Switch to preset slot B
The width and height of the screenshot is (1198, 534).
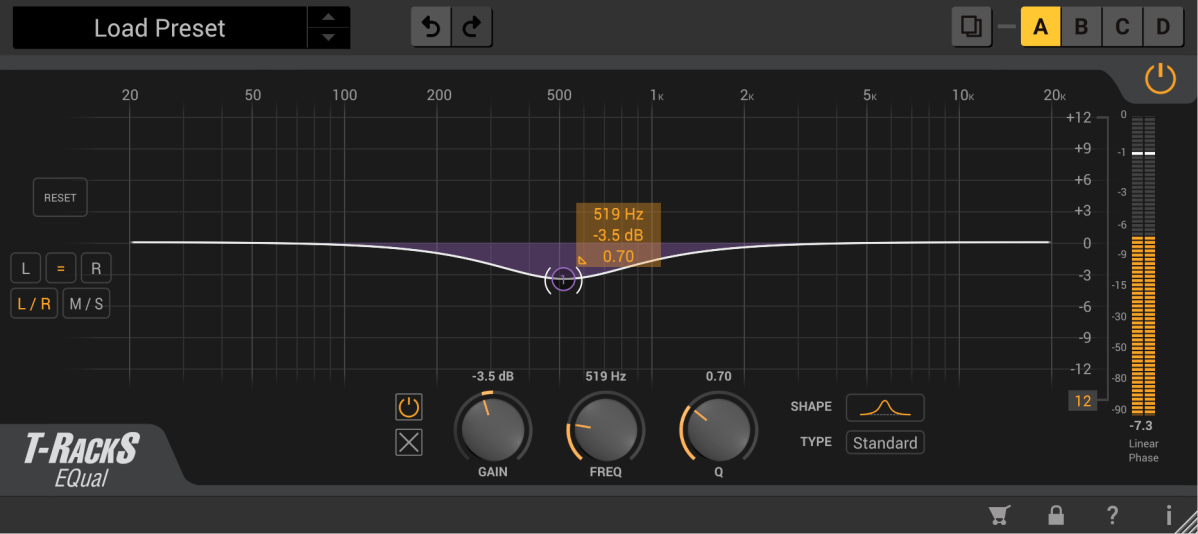tap(1081, 27)
